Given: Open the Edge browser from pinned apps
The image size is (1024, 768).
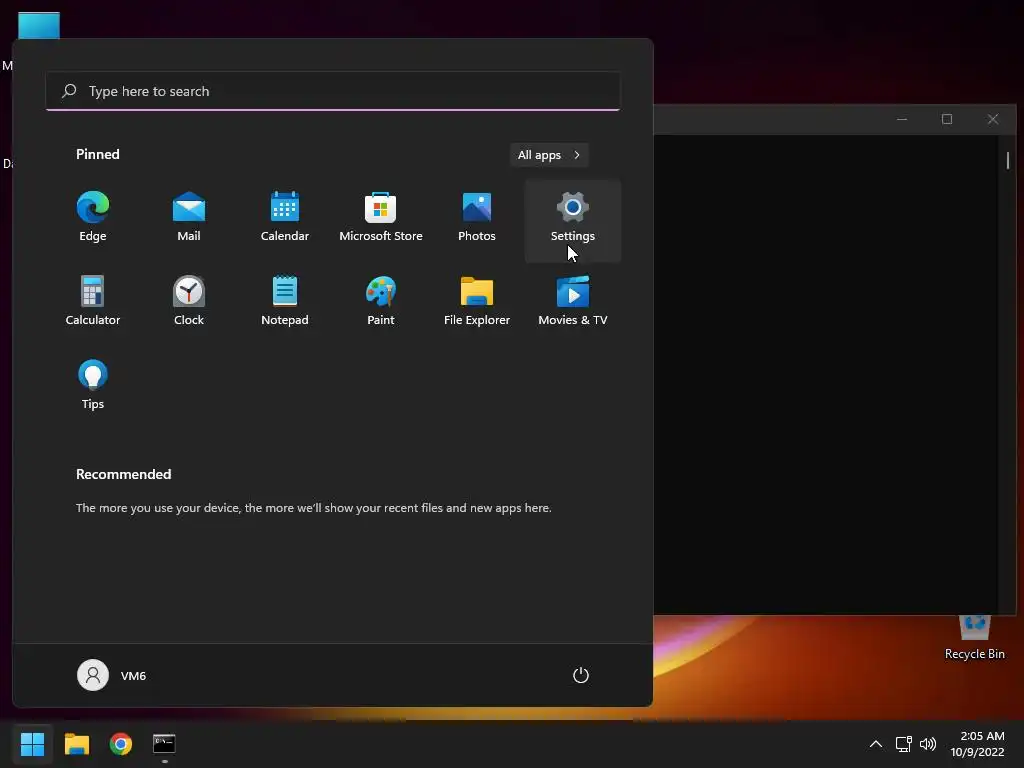Looking at the screenshot, I should click(93, 218).
